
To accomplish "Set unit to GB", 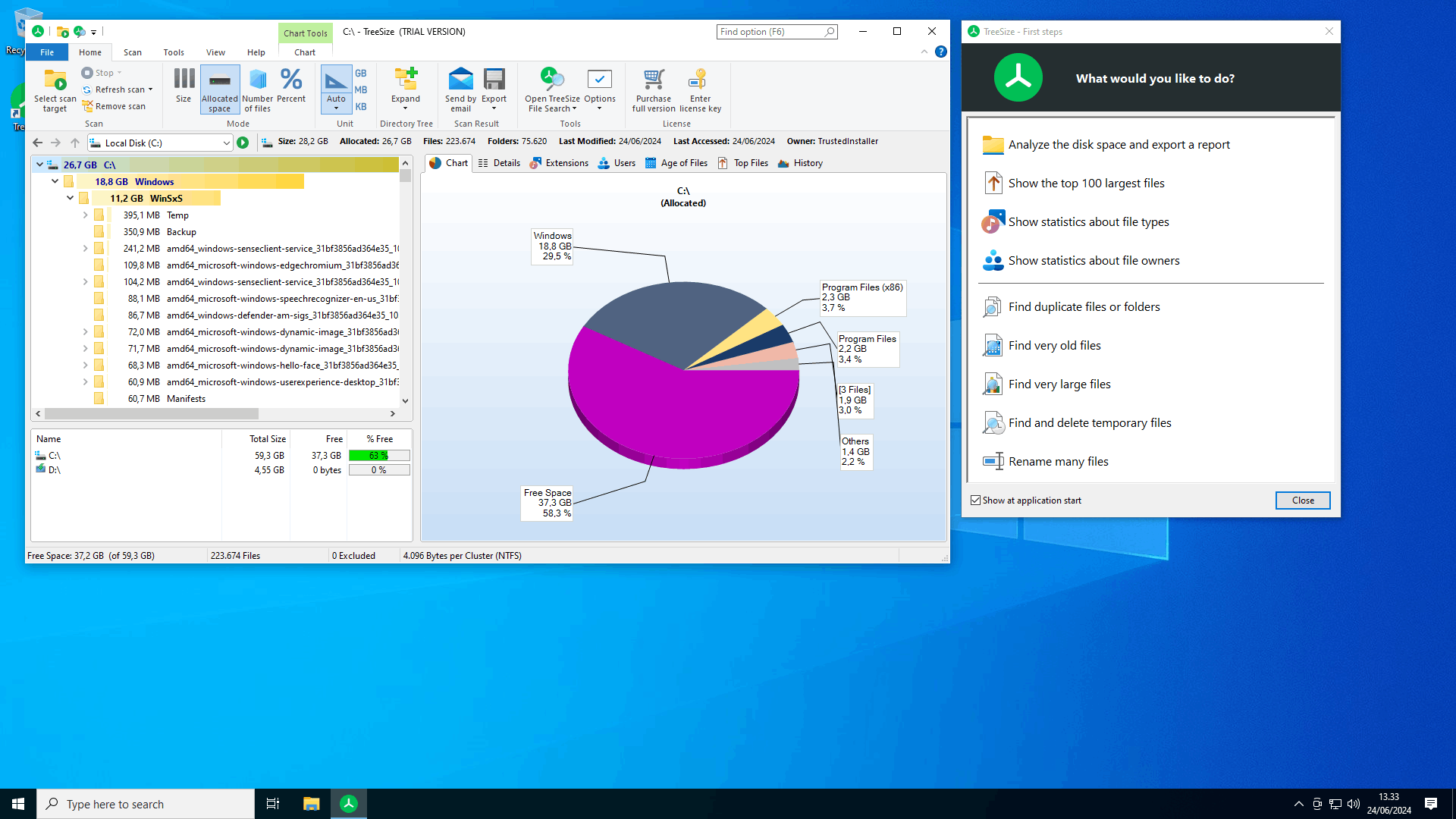I will click(x=361, y=74).
